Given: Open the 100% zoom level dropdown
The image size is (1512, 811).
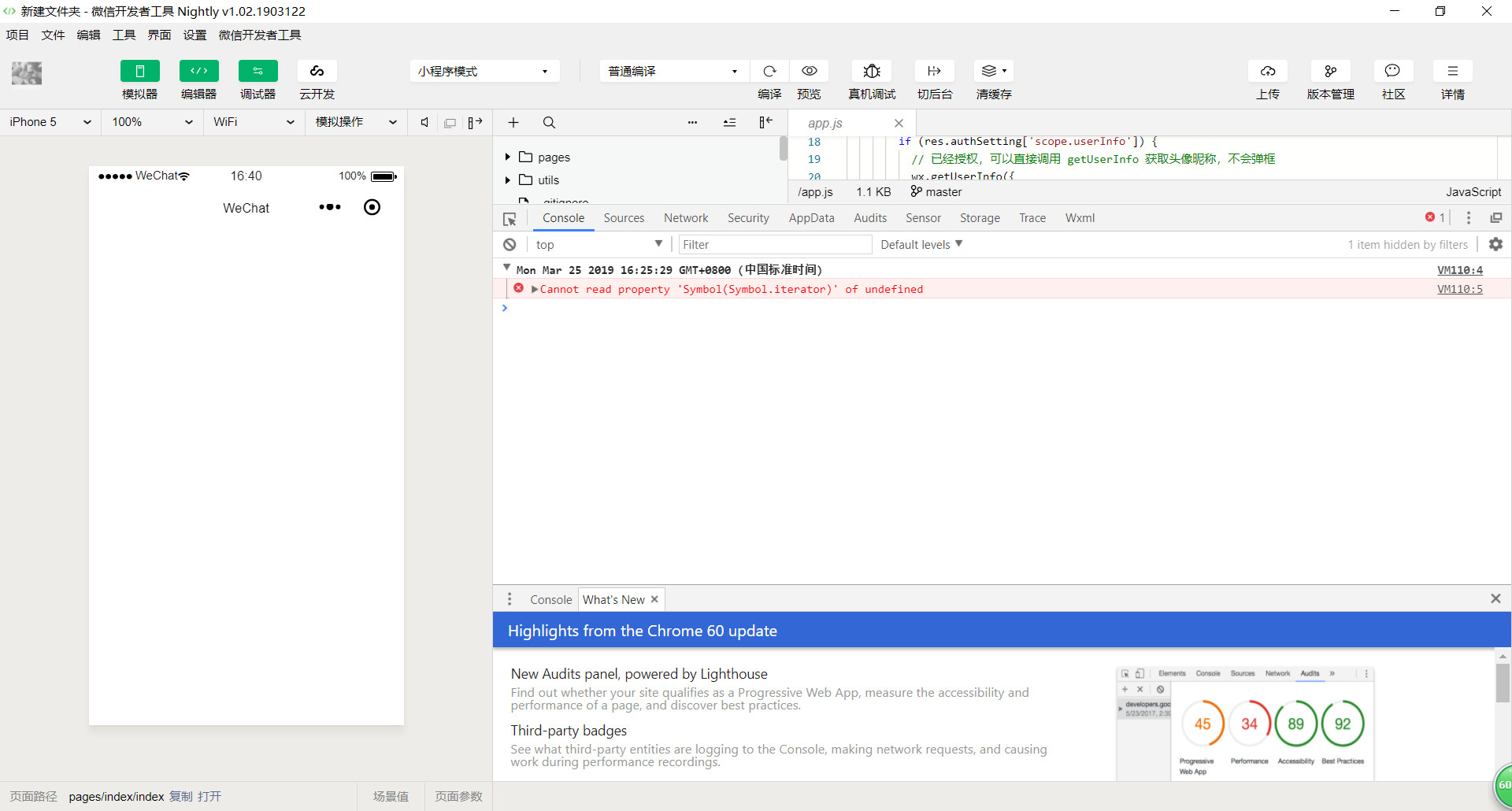Looking at the screenshot, I should pyautogui.click(x=152, y=122).
